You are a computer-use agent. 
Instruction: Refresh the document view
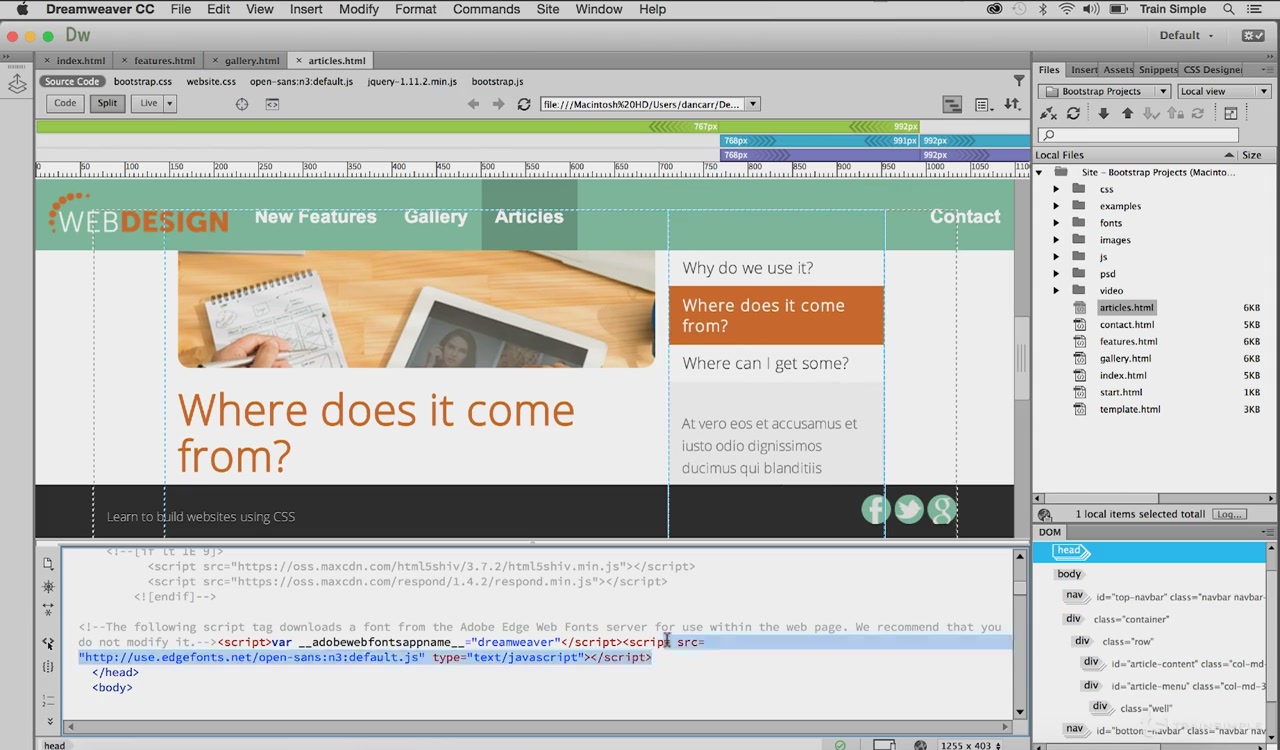523,104
